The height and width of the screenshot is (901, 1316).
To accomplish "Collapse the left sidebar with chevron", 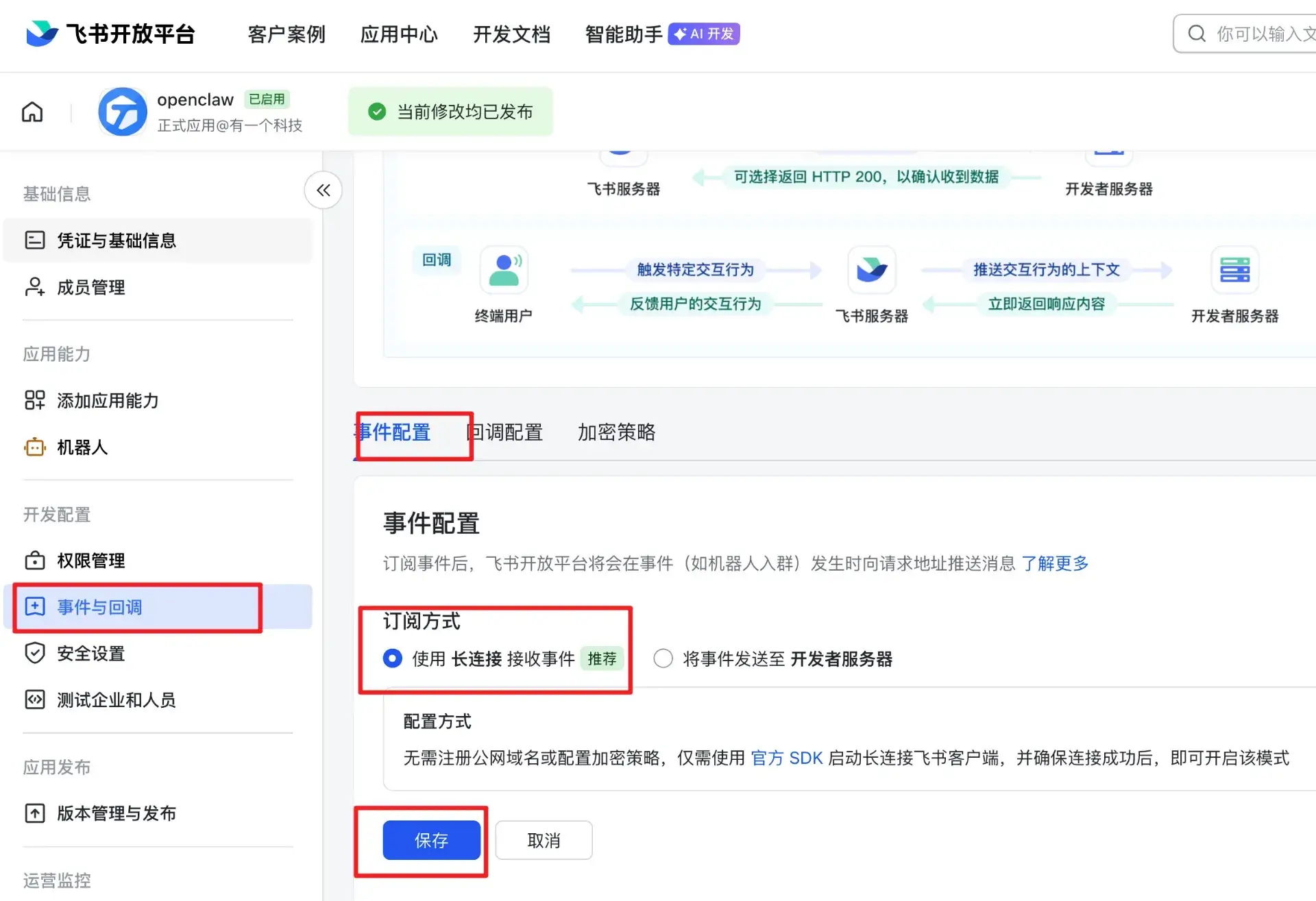I will 324,190.
